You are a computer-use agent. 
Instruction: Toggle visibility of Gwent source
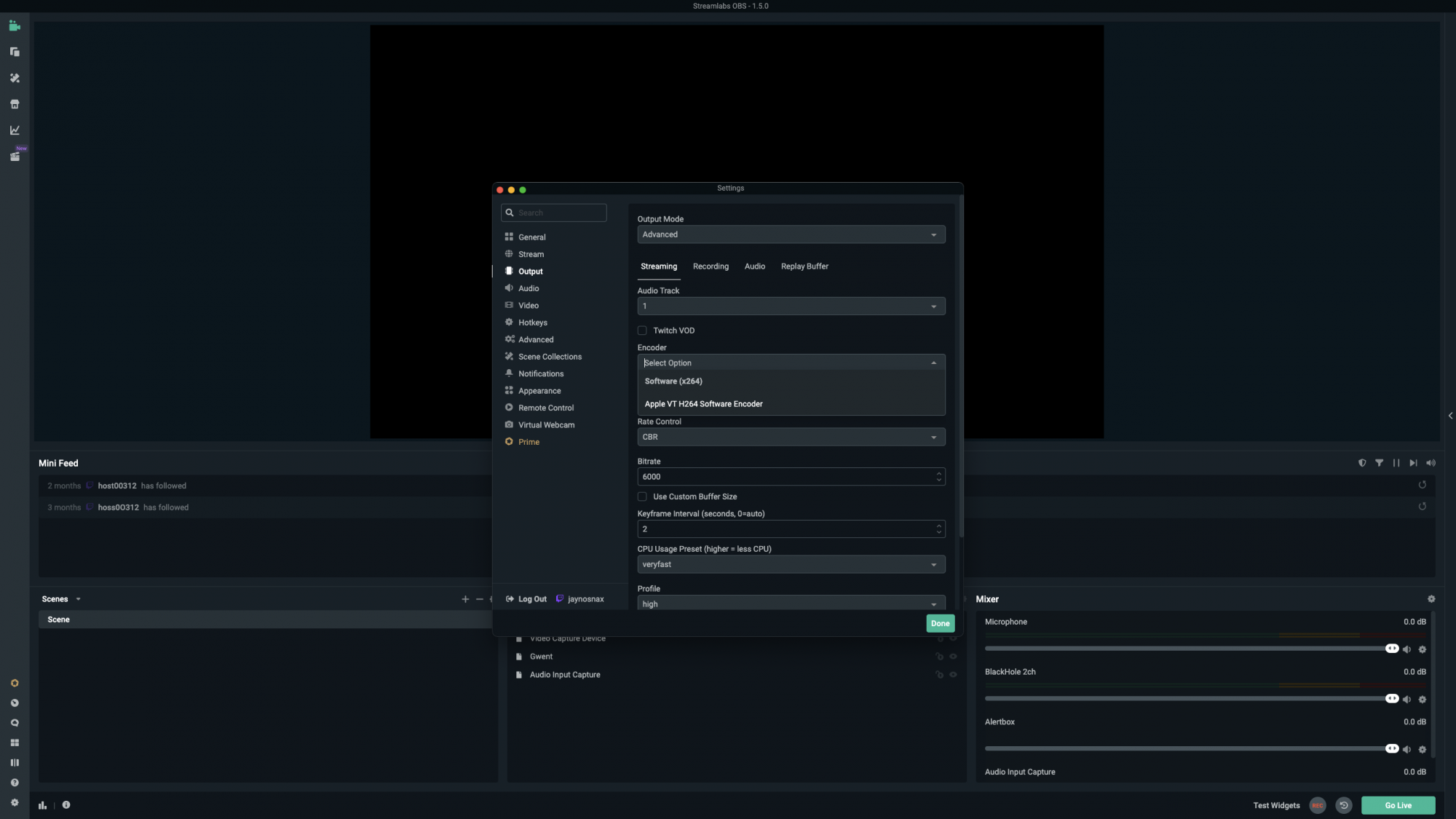pyautogui.click(x=953, y=657)
